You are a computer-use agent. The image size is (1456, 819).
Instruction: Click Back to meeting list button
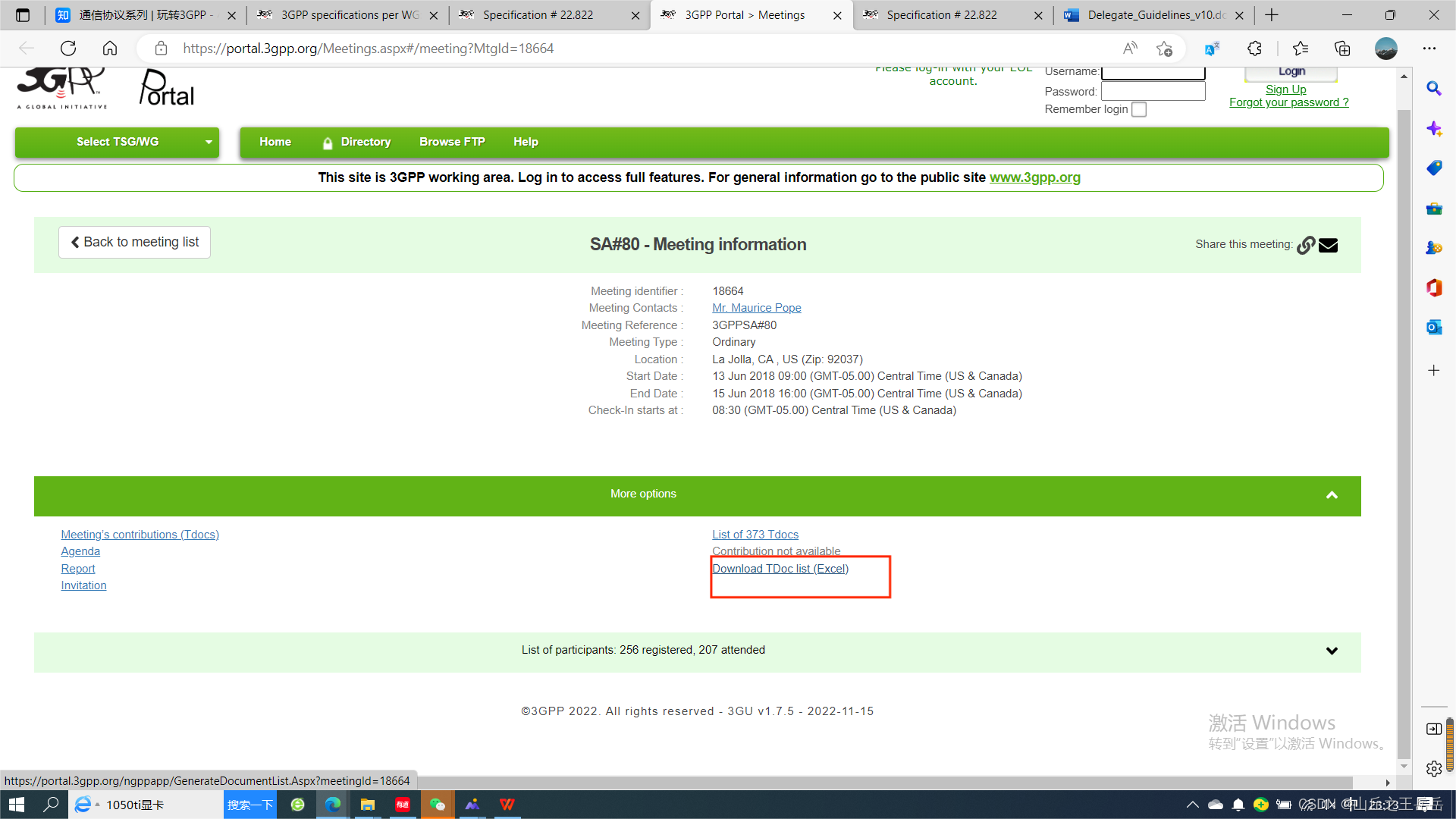(x=134, y=242)
